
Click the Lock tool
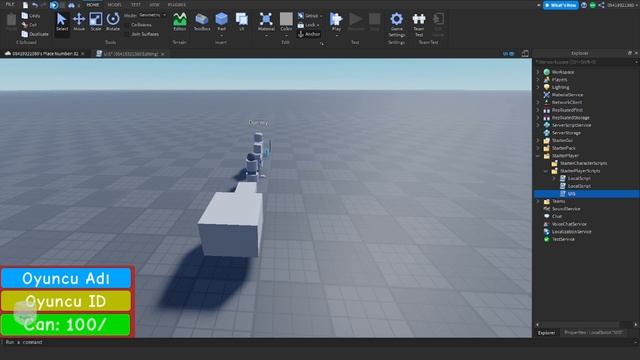coord(308,25)
